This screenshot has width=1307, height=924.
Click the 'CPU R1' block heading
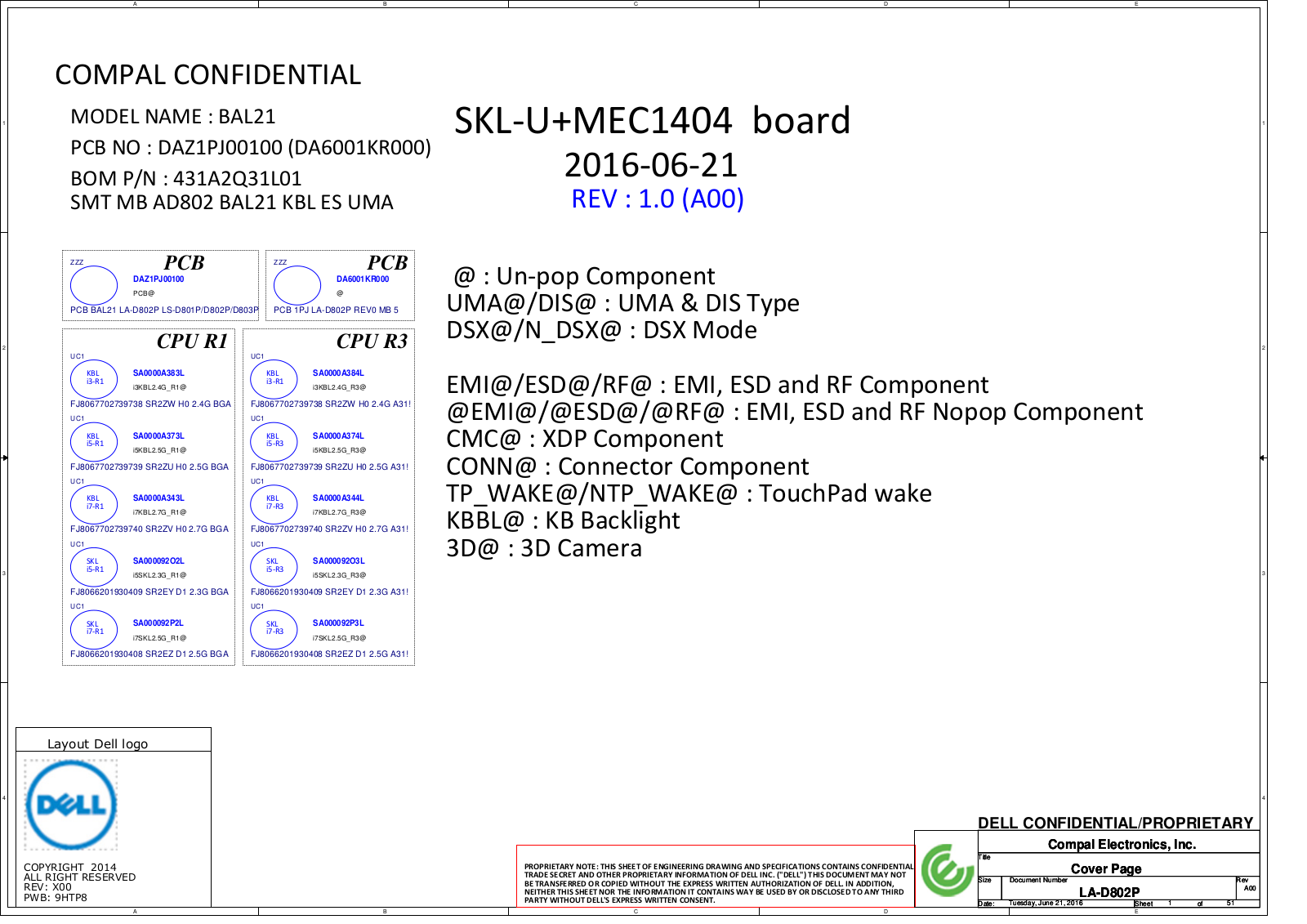click(x=192, y=341)
